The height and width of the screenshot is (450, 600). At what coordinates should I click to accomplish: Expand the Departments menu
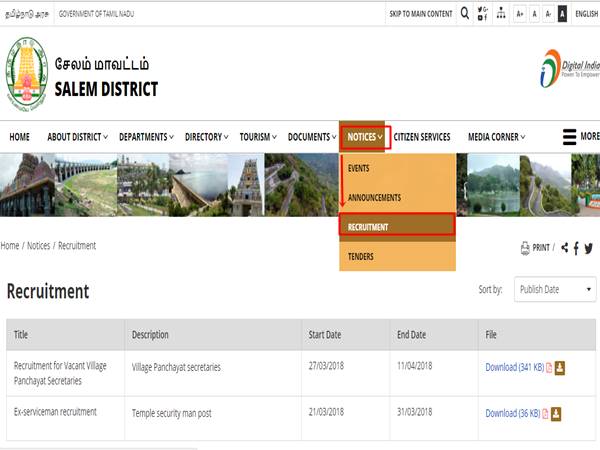click(146, 137)
